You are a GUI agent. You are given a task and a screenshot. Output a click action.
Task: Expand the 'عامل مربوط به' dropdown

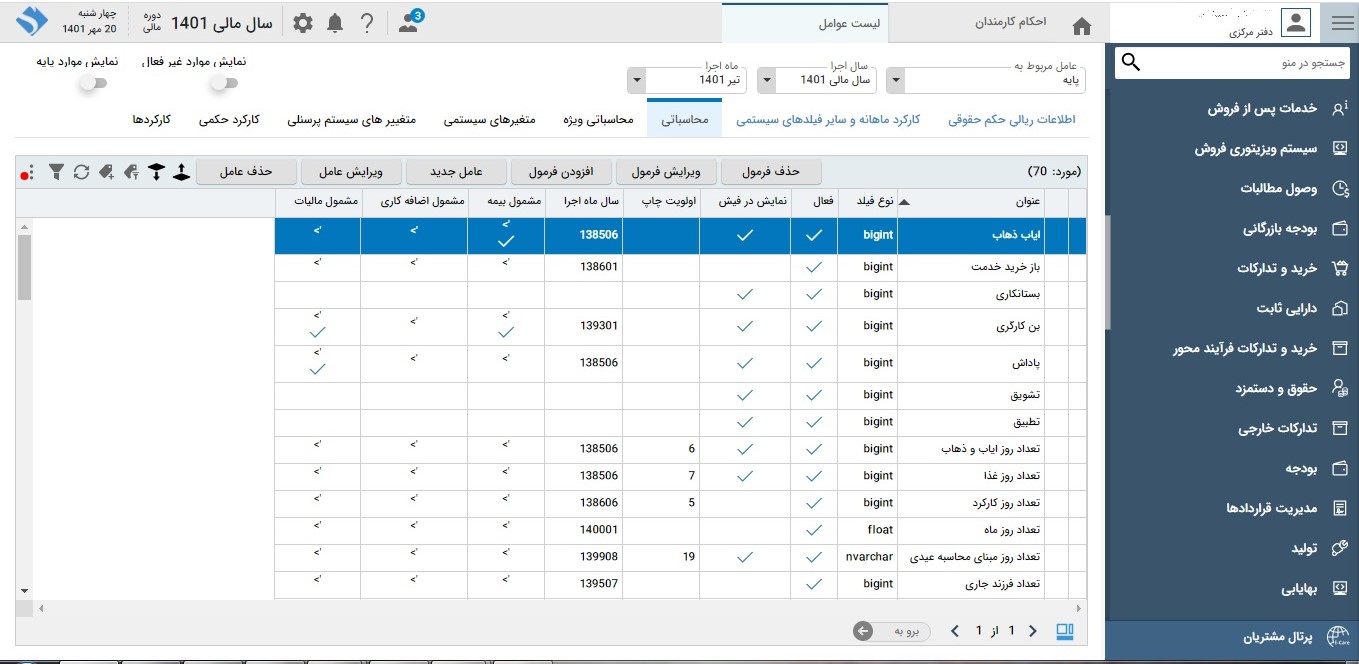pos(896,79)
